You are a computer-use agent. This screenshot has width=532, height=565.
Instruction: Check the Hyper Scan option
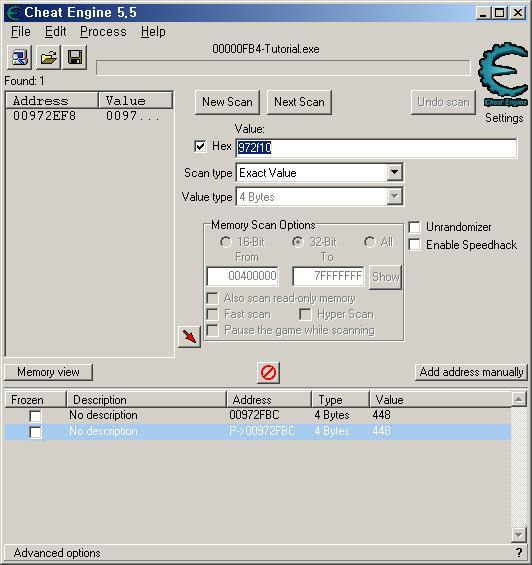click(x=305, y=314)
